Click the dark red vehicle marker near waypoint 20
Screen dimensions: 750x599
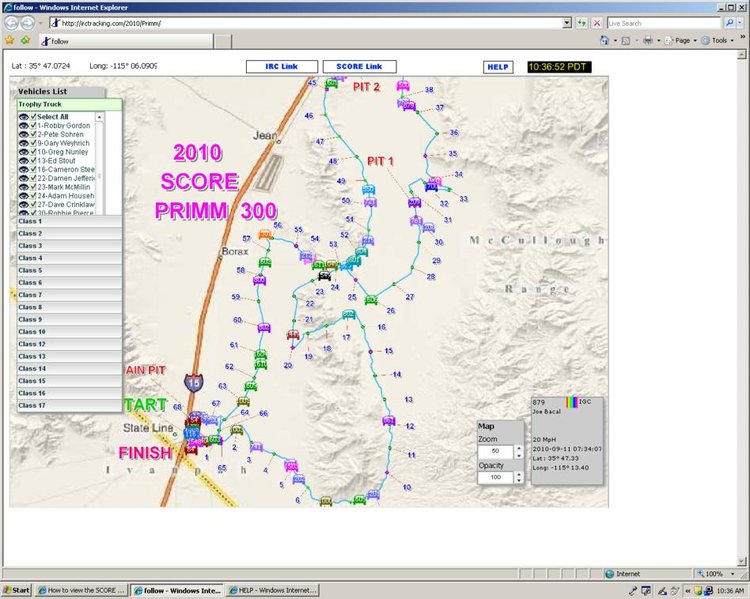coord(293,335)
